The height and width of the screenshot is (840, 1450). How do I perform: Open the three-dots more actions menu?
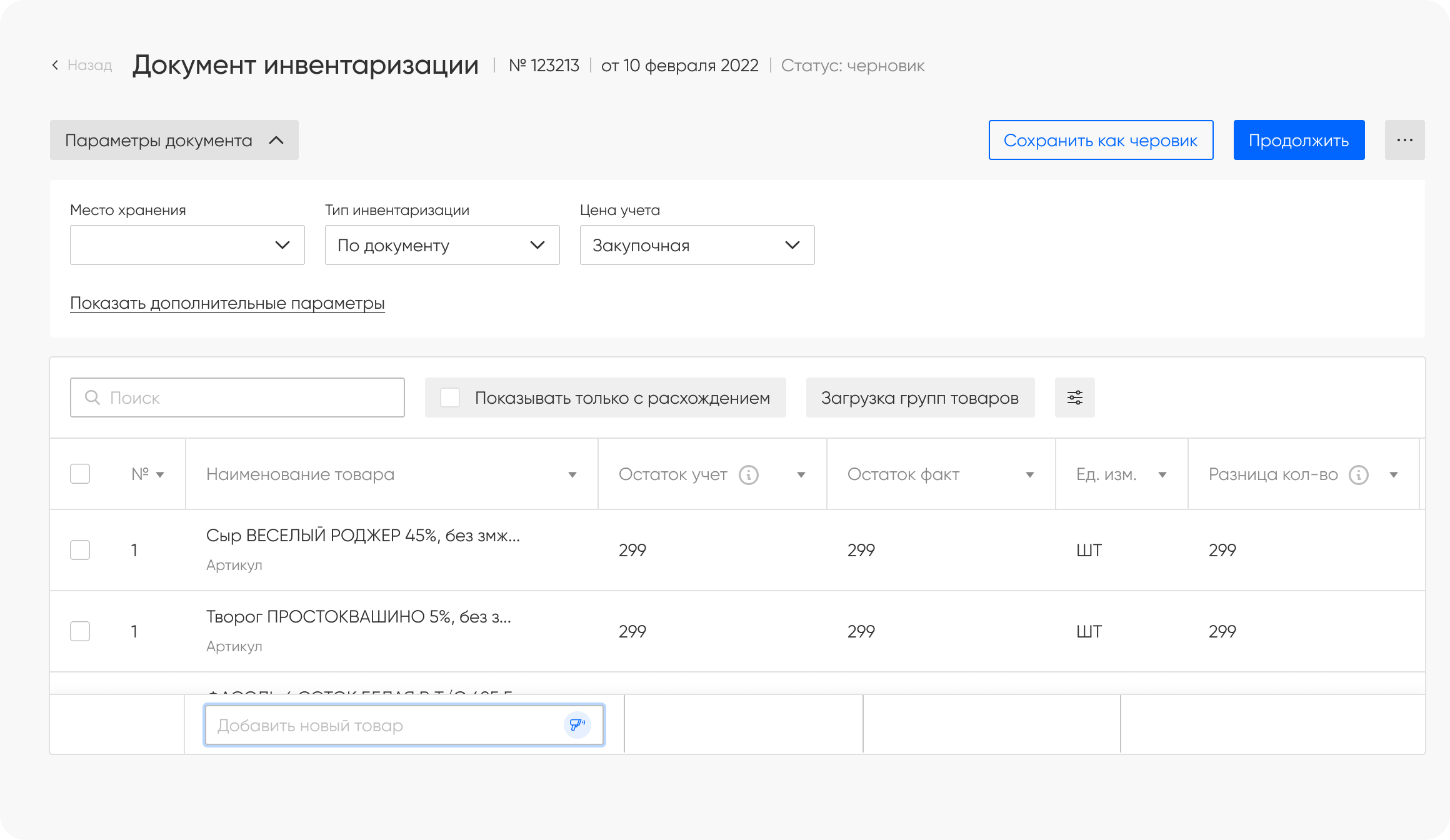(x=1404, y=140)
